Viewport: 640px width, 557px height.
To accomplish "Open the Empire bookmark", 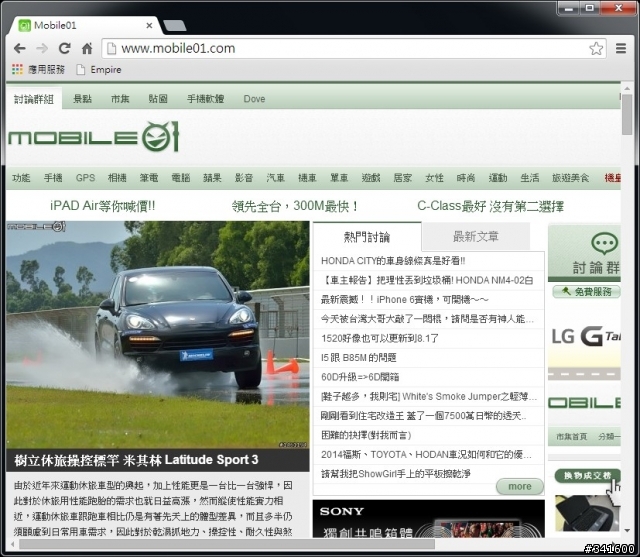I will click(99, 70).
